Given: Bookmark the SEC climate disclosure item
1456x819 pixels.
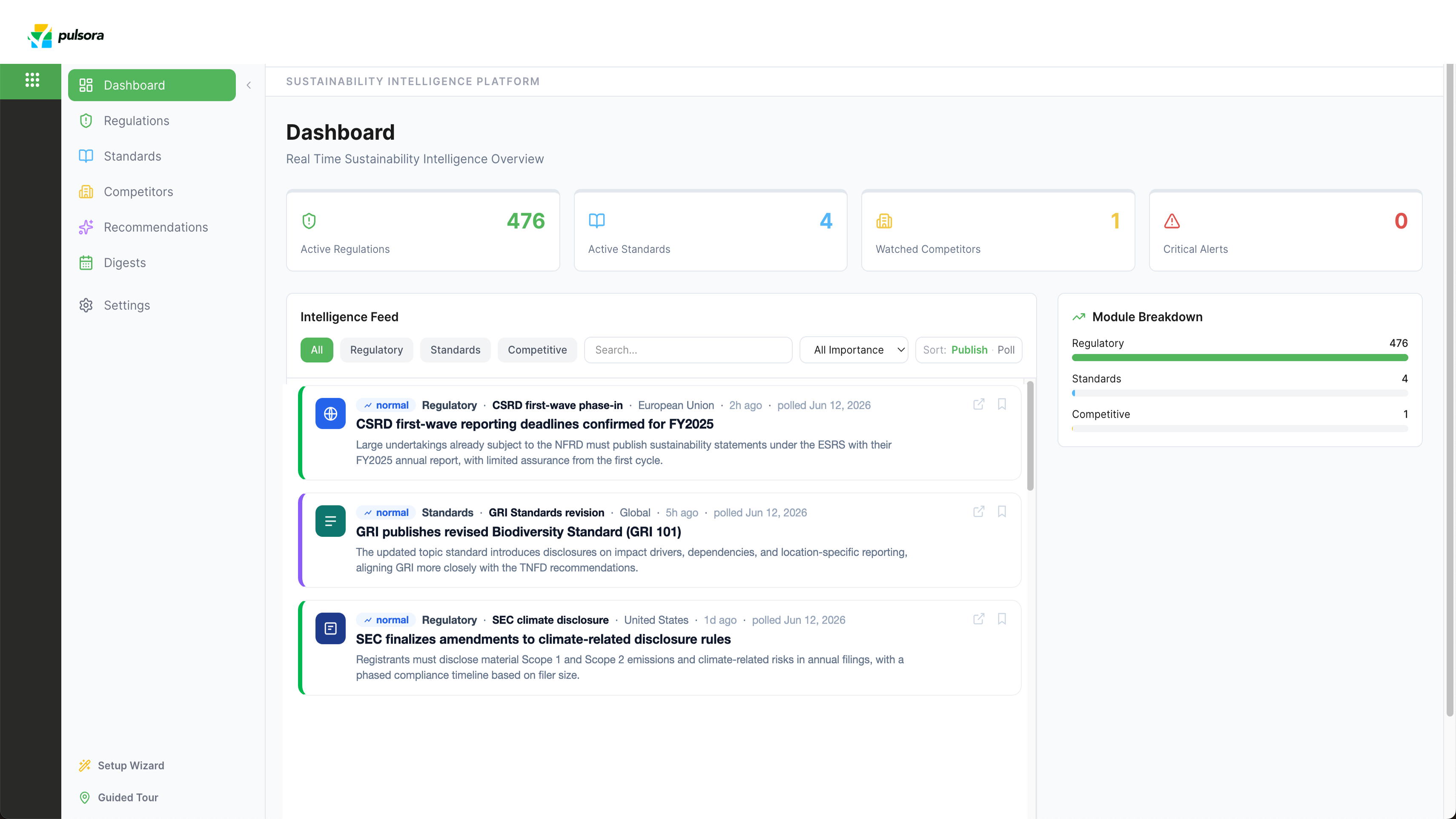Looking at the screenshot, I should (x=1002, y=619).
